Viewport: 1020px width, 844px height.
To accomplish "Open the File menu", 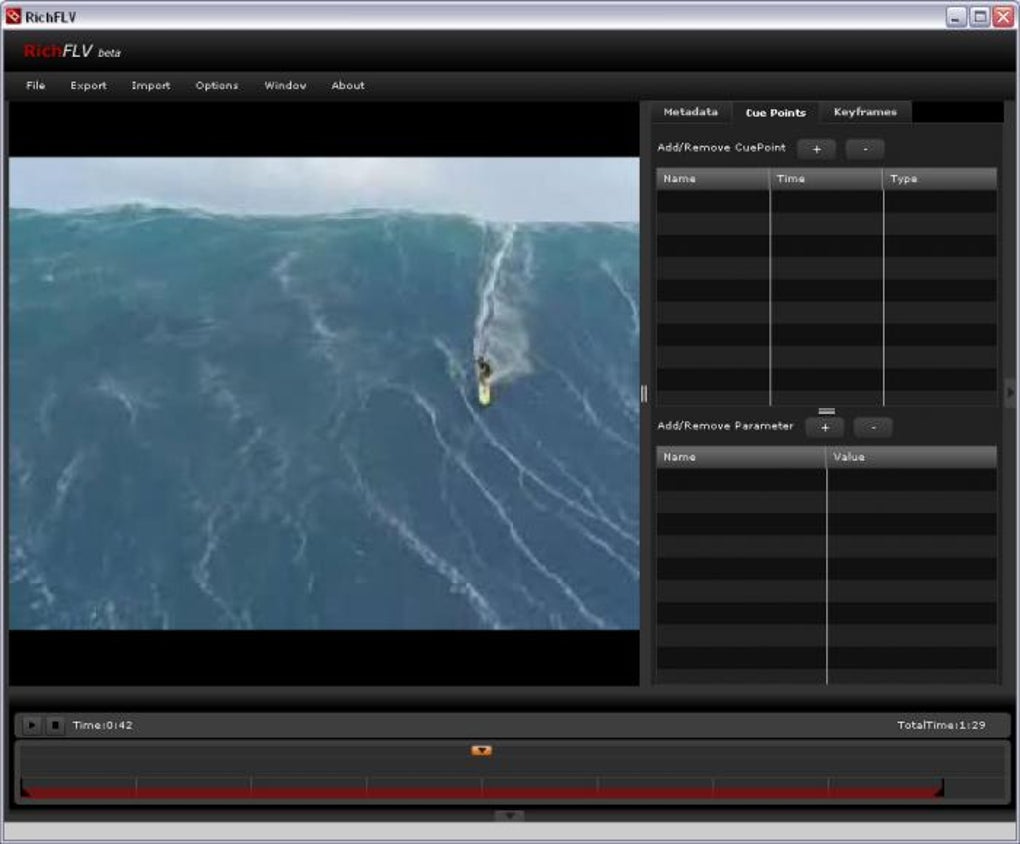I will click(36, 85).
